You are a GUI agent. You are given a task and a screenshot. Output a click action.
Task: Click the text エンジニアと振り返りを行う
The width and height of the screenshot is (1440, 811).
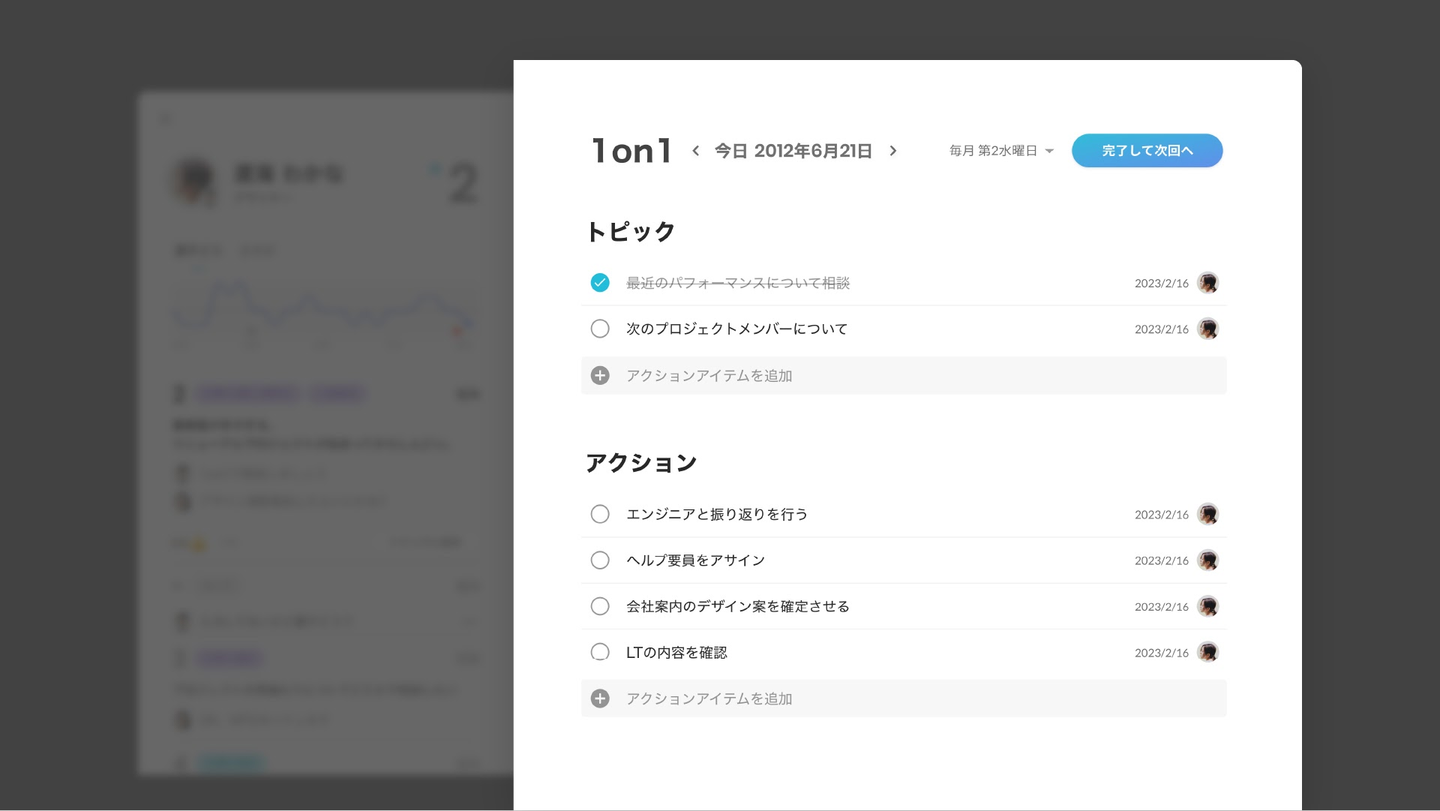(717, 514)
